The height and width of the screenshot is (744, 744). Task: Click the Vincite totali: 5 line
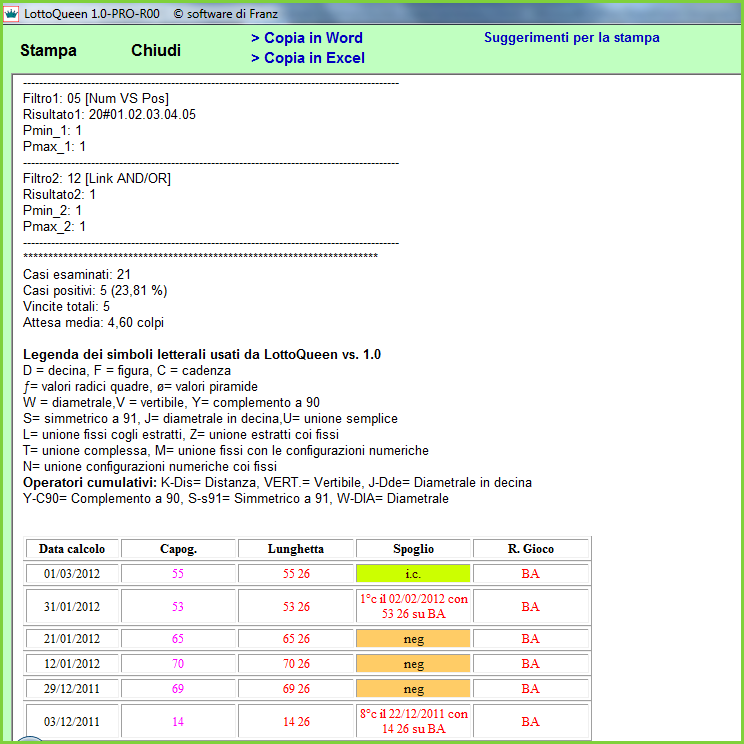click(66, 307)
